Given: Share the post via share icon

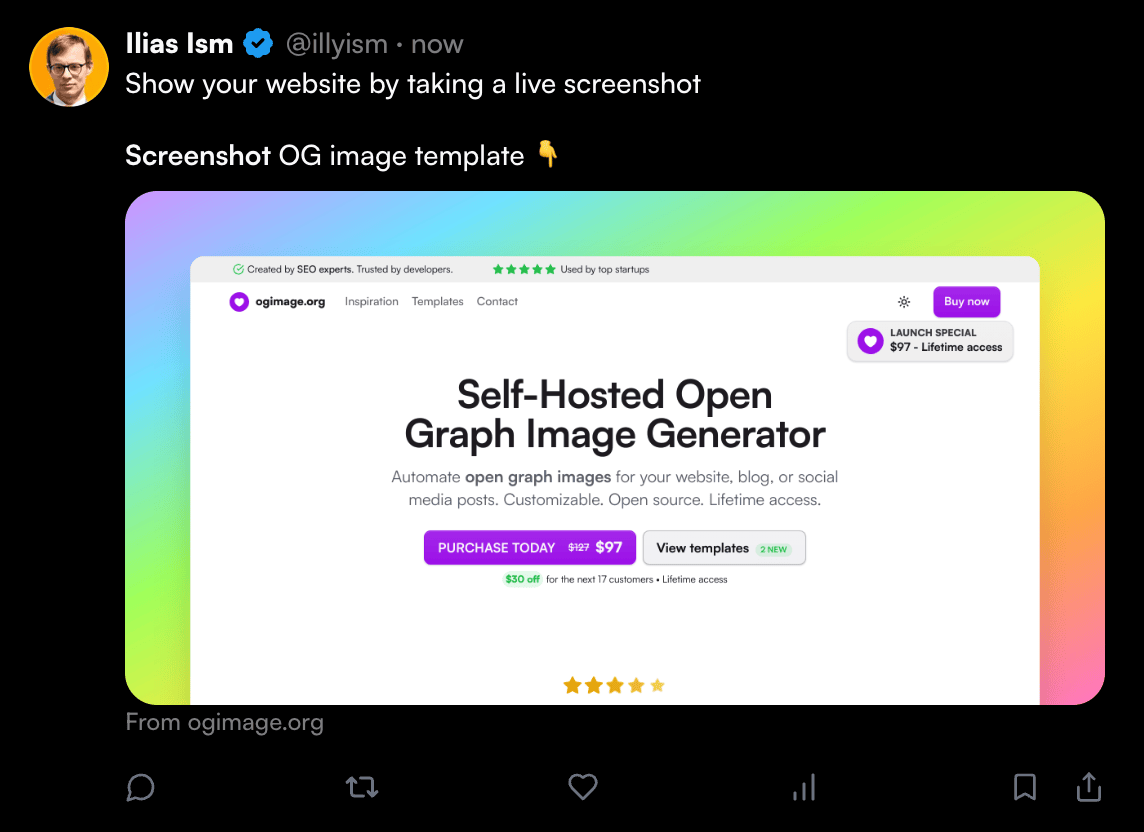Looking at the screenshot, I should (1088, 788).
